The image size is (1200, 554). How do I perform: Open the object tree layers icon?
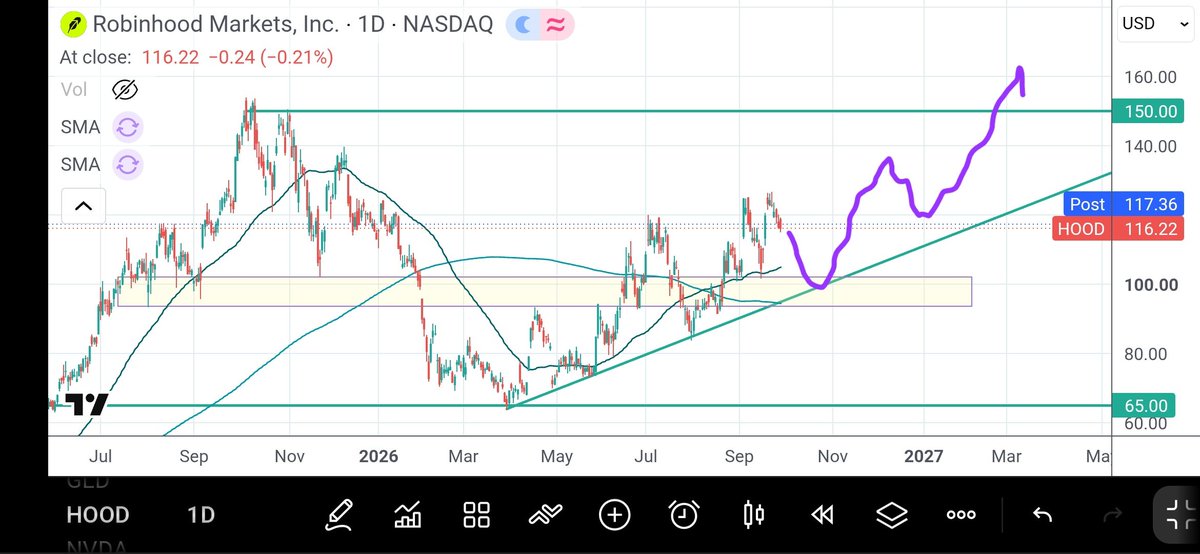891,515
